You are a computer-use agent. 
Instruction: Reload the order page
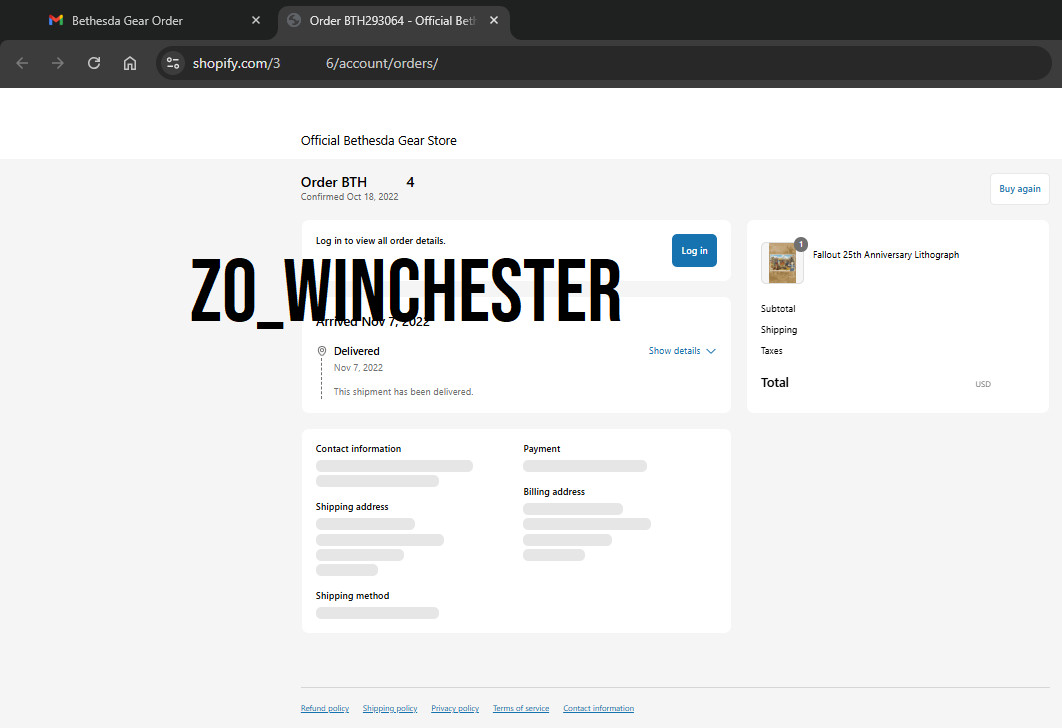94,63
